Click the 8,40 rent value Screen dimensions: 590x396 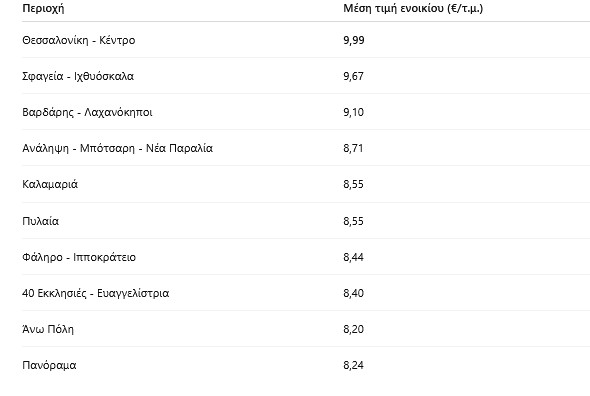[353, 293]
